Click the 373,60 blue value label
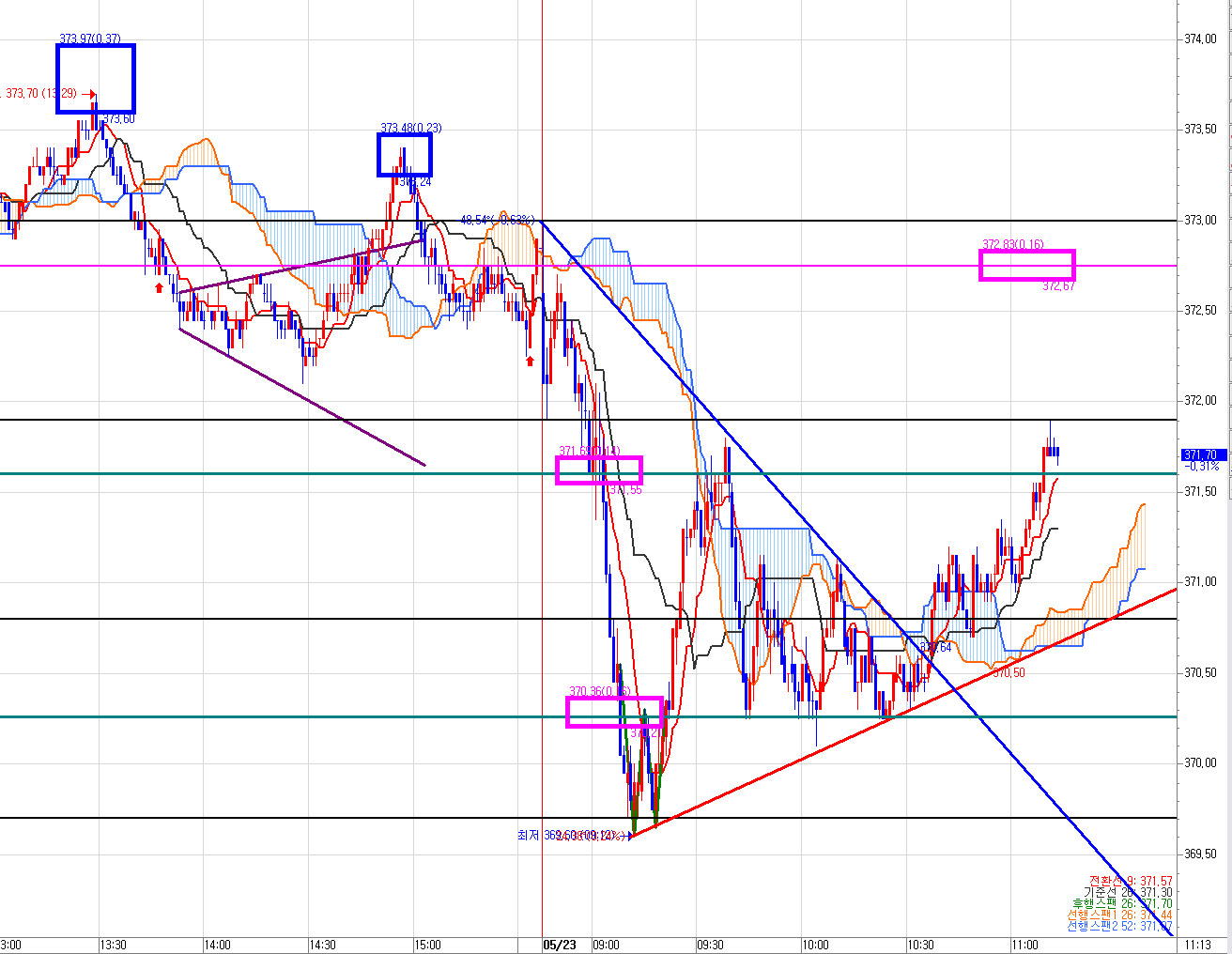Viewport: 1232px width, 954px height. coord(118,119)
